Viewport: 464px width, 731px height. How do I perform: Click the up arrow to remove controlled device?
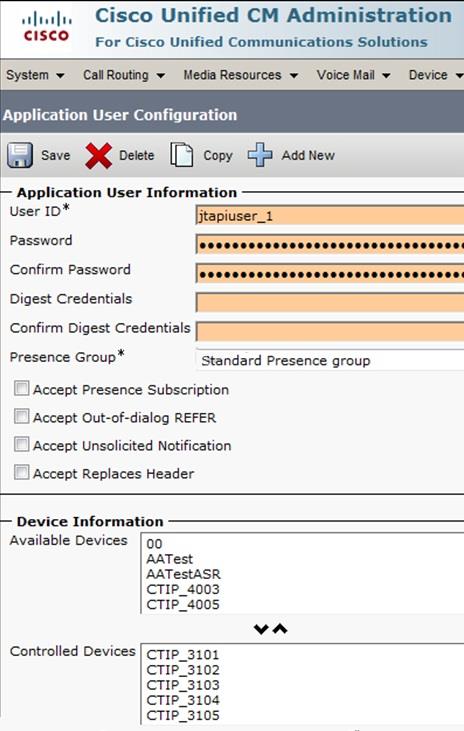coord(280,629)
